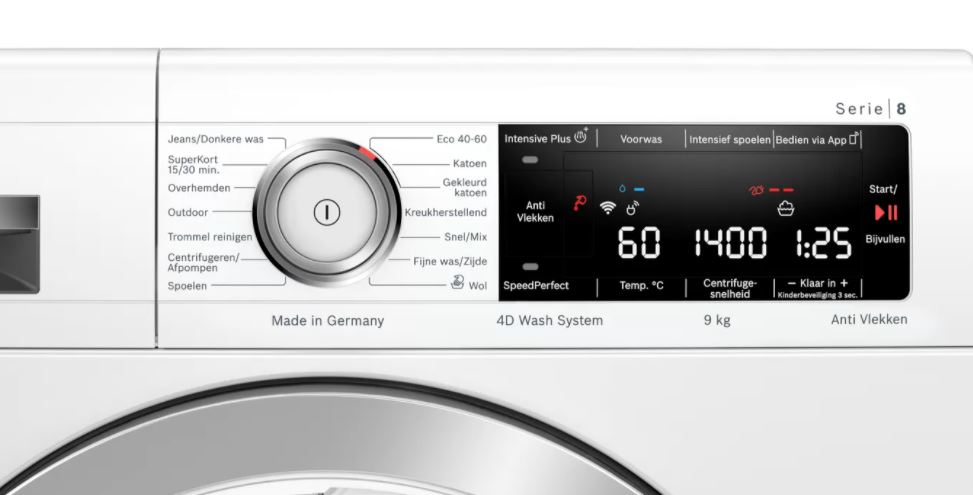Tap the Temp. °C button
The image size is (973, 495).
click(x=641, y=285)
